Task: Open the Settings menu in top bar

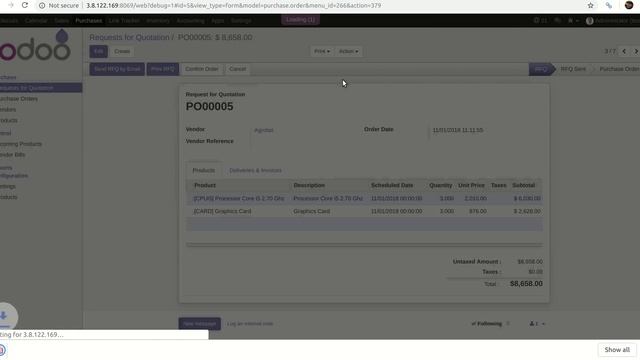Action: coord(241,20)
